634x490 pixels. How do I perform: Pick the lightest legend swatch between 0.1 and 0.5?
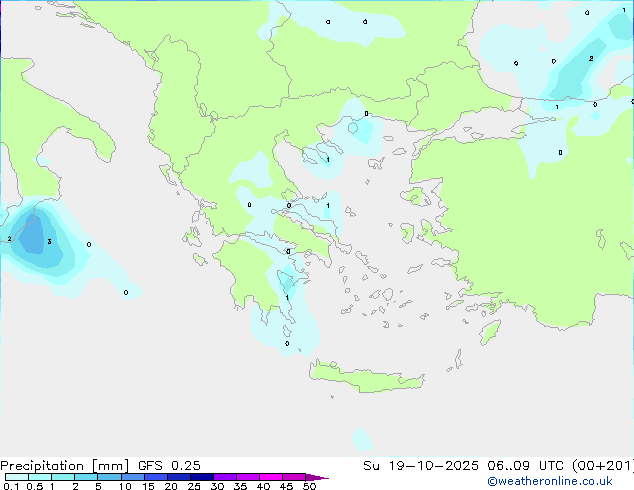point(17,477)
